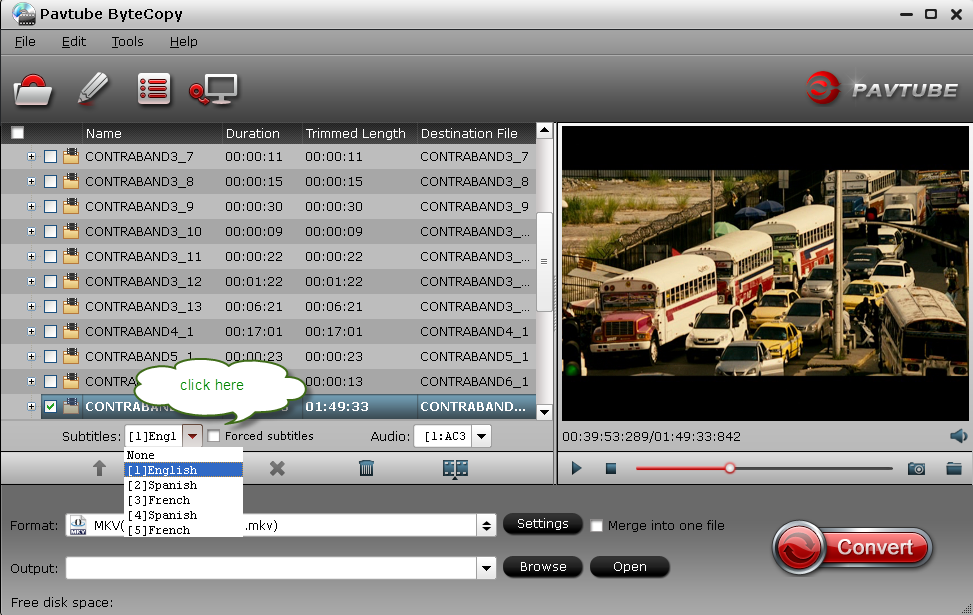Open the Tools menu
The image size is (973, 615).
(127, 42)
